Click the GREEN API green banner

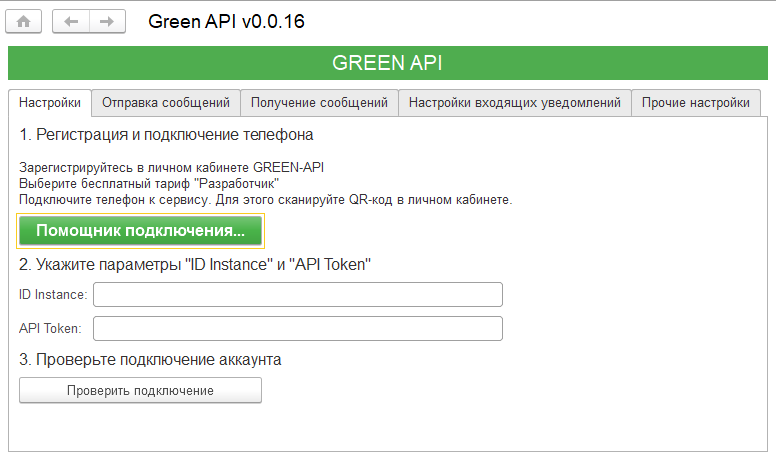coord(388,63)
